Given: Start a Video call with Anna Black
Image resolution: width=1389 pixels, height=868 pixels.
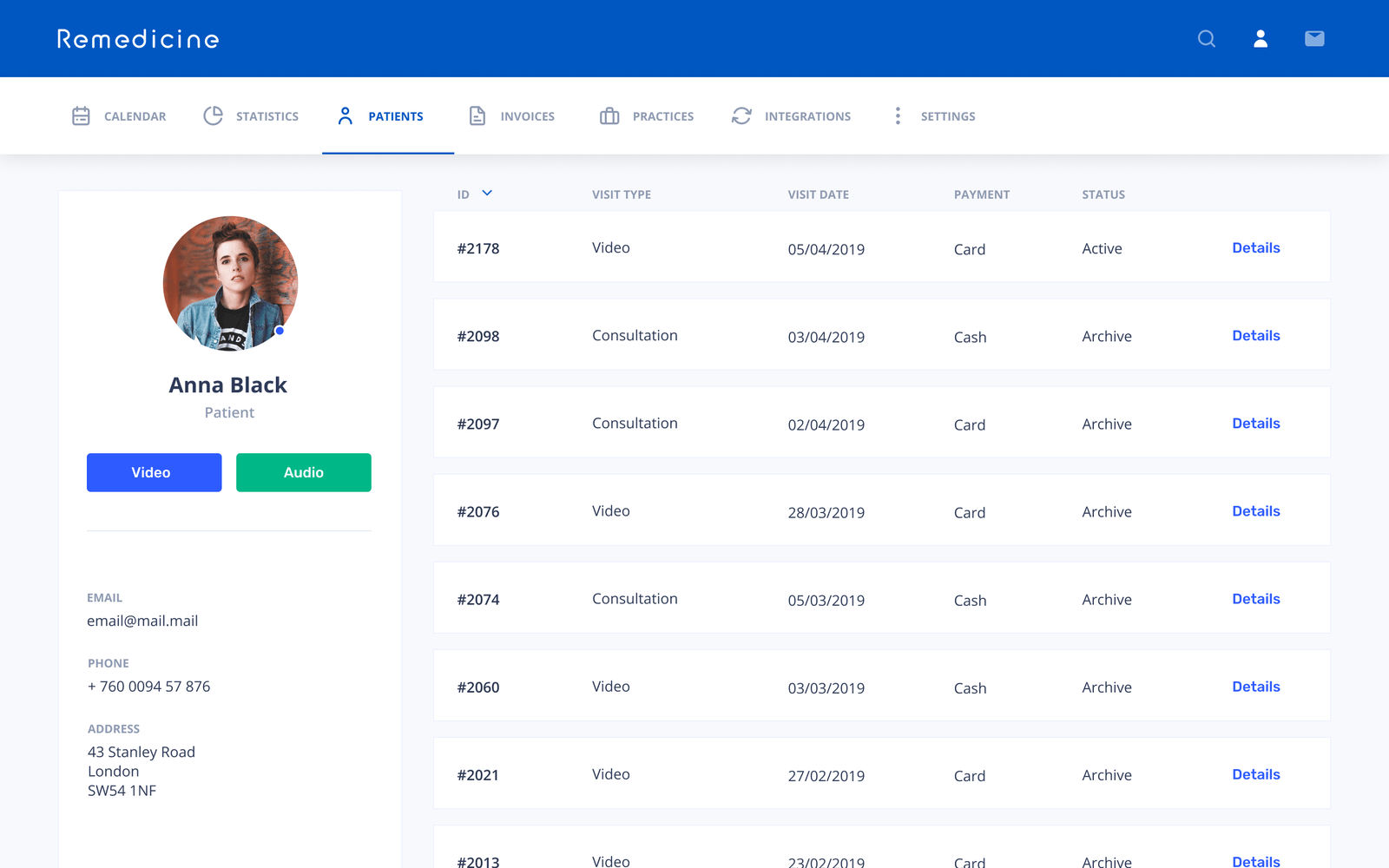Looking at the screenshot, I should tap(154, 472).
